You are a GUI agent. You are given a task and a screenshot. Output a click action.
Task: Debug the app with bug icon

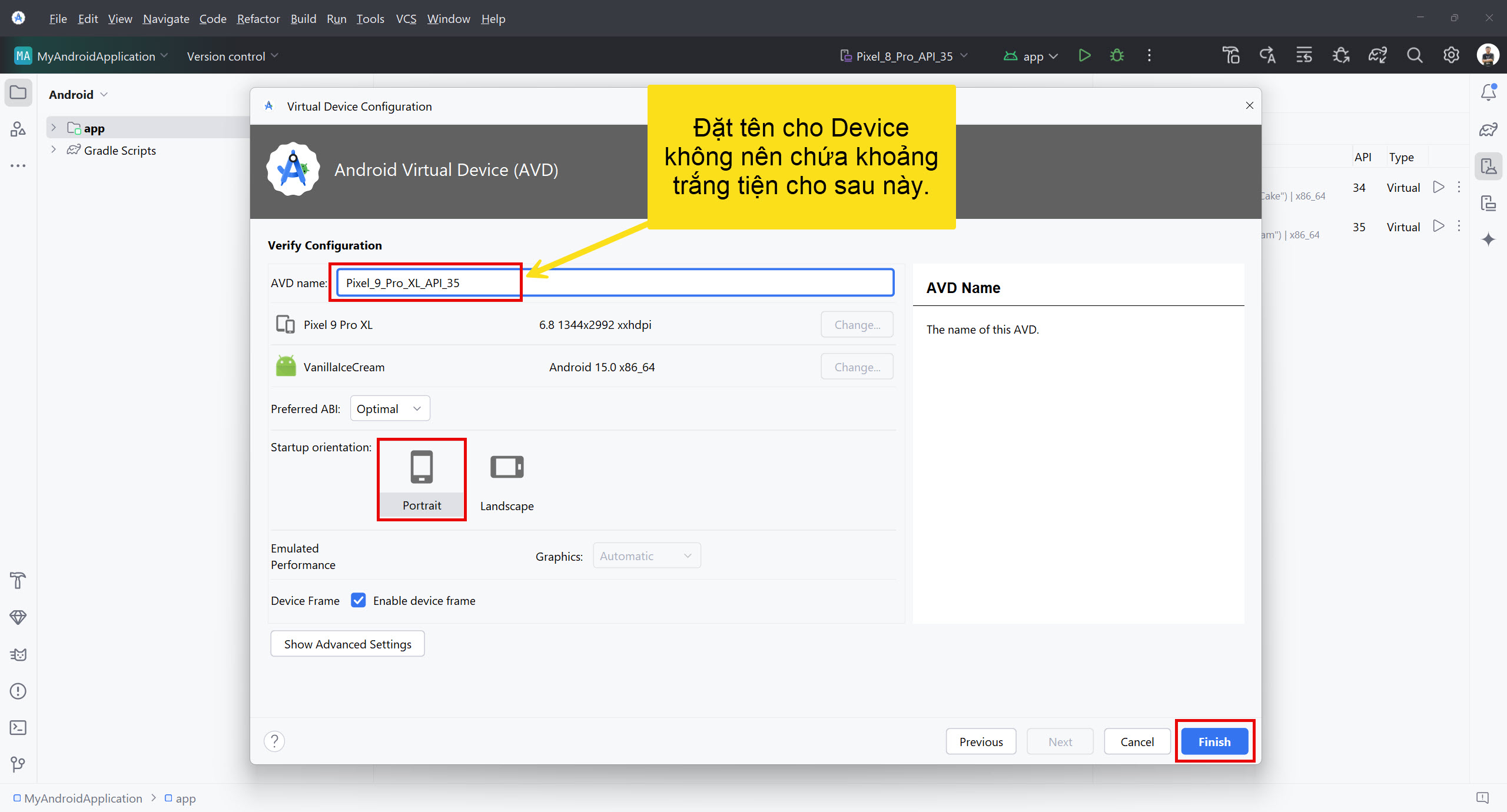1117,56
